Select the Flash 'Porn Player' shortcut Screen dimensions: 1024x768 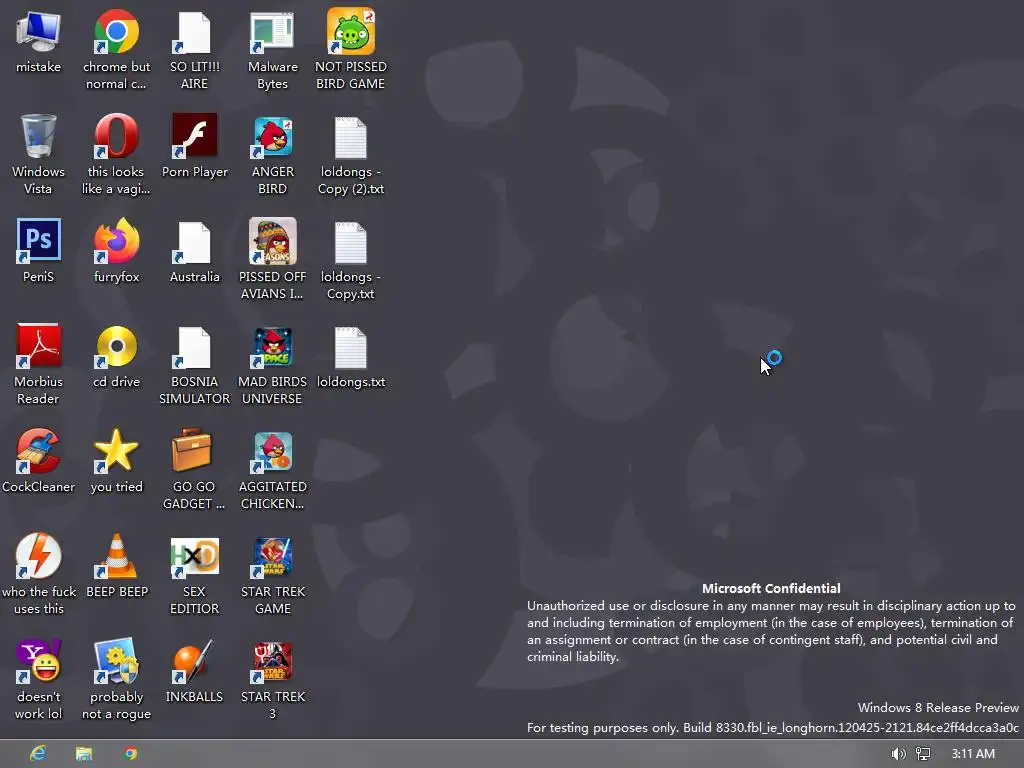click(x=194, y=136)
